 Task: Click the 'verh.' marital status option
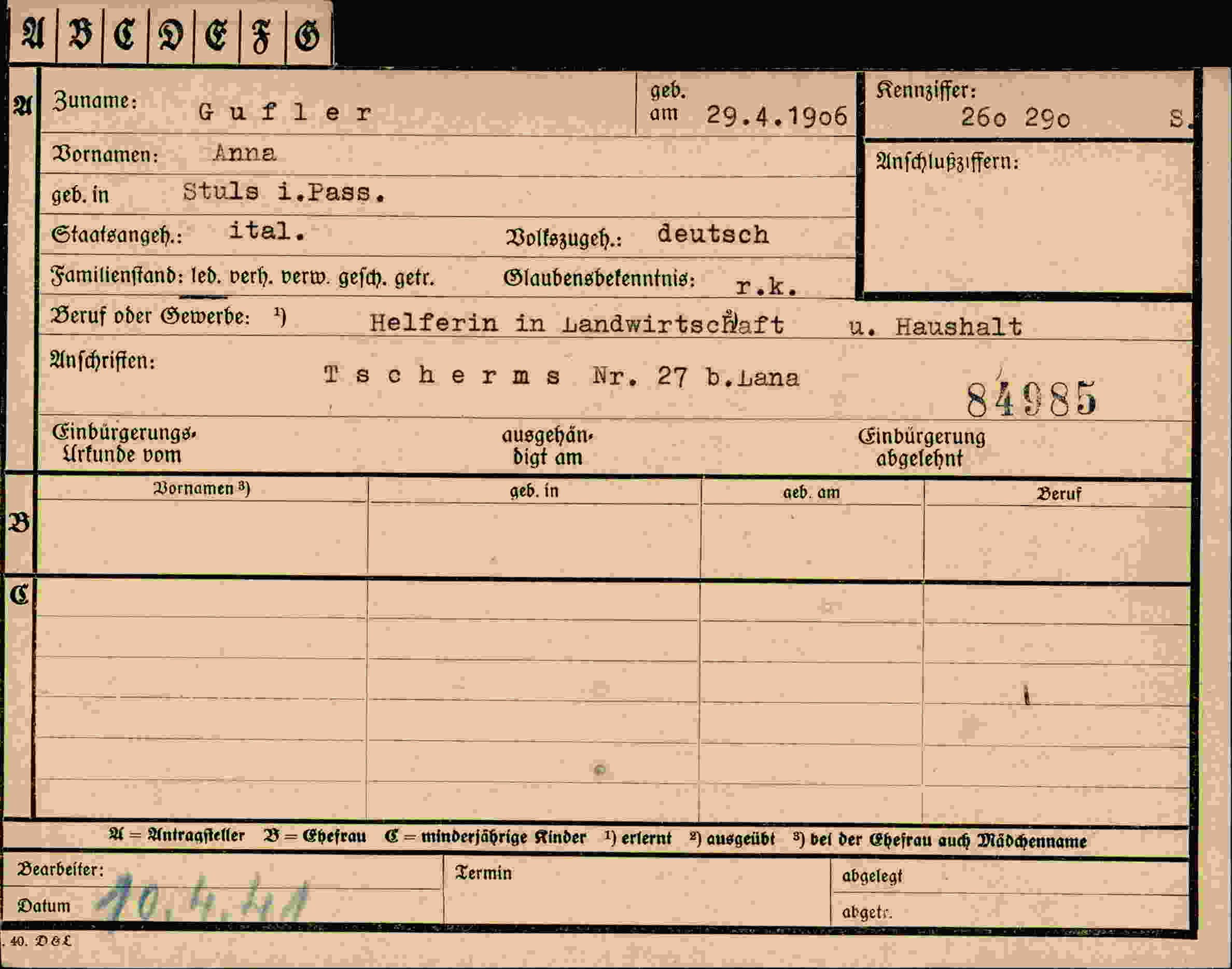tap(251, 277)
